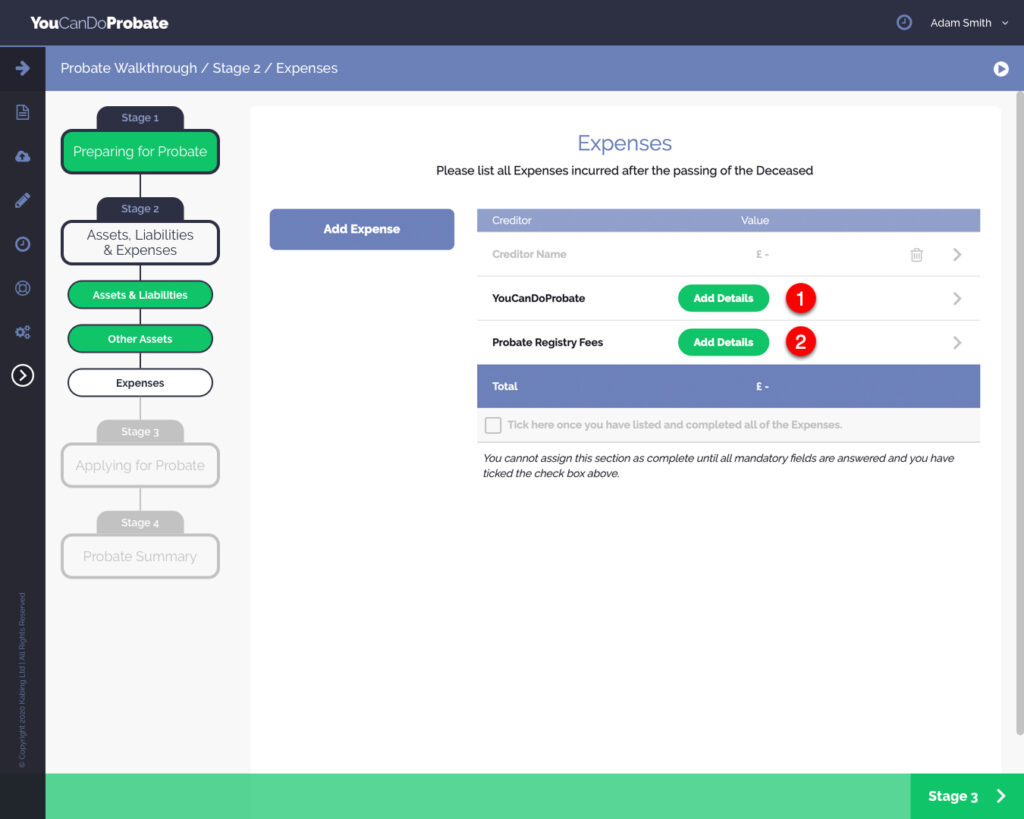The width and height of the screenshot is (1024, 819).
Task: Select the Other Assets step
Action: point(140,339)
